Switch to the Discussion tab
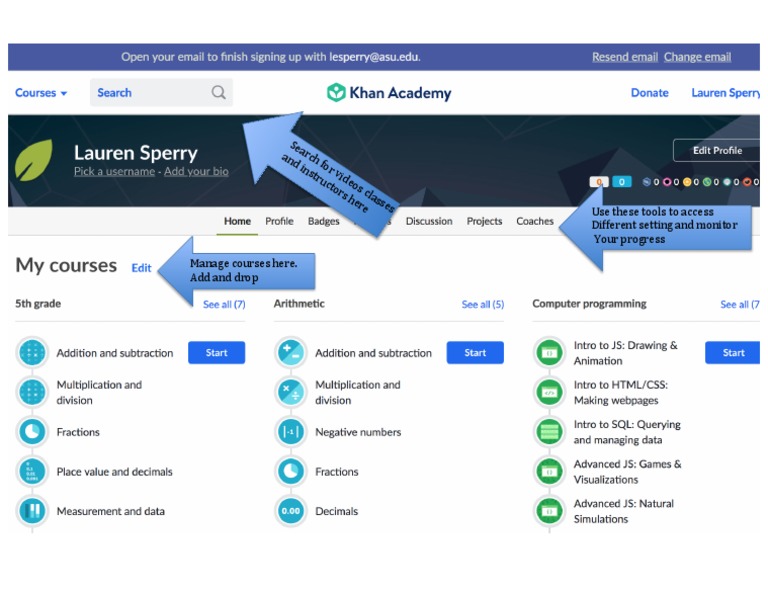 click(x=429, y=221)
